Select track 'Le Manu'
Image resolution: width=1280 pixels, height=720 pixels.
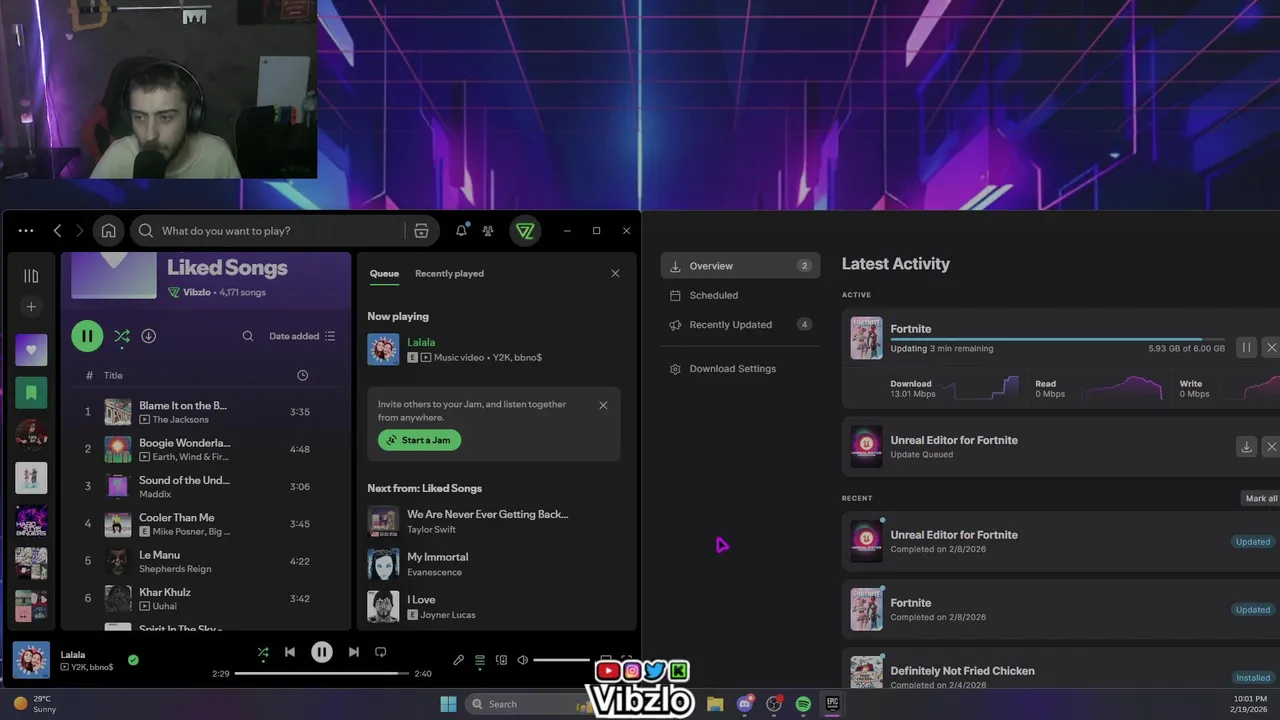[x=205, y=561]
